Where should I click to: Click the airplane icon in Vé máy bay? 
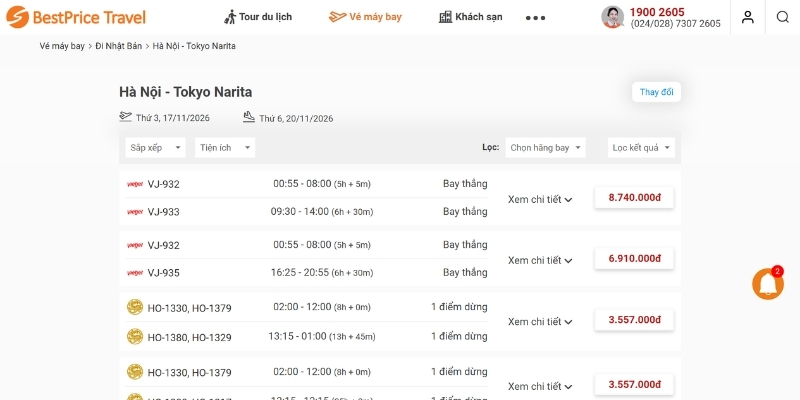click(337, 17)
